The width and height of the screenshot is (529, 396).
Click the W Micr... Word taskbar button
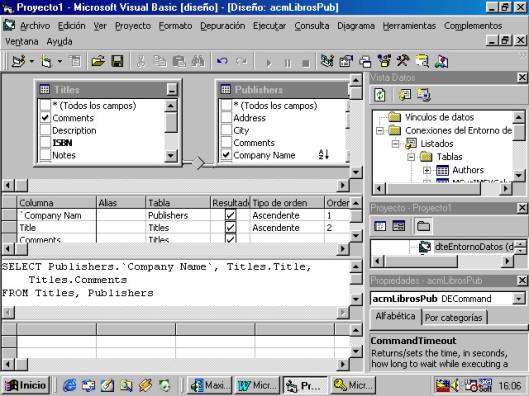tap(257, 385)
